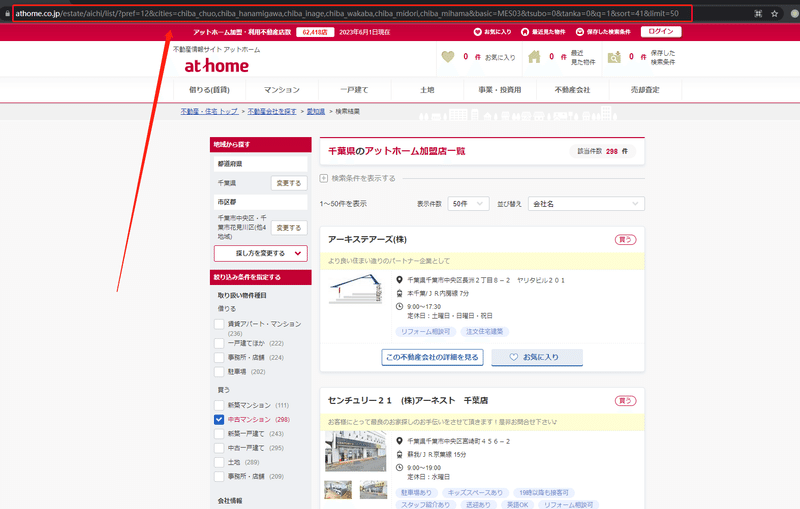Follow 不動産・住宅トップ breadcrumb link

click(x=209, y=111)
